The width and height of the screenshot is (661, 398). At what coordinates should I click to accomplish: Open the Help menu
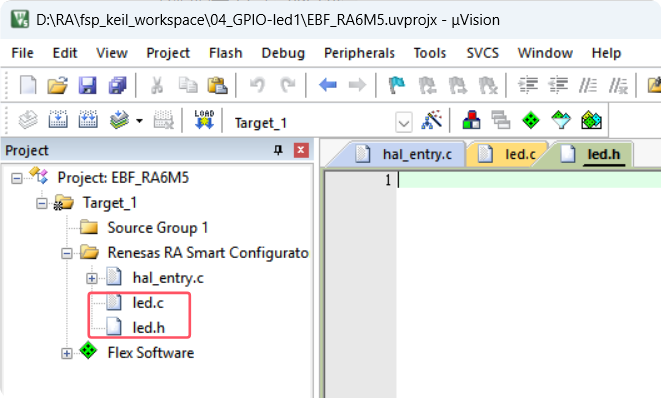click(606, 53)
